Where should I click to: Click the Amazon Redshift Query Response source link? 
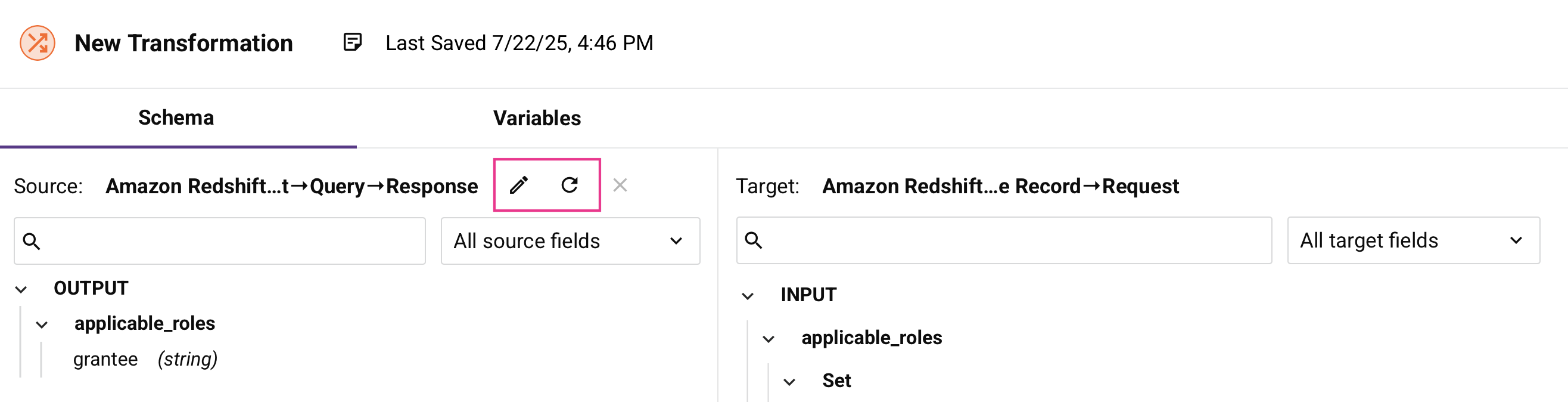point(291,185)
